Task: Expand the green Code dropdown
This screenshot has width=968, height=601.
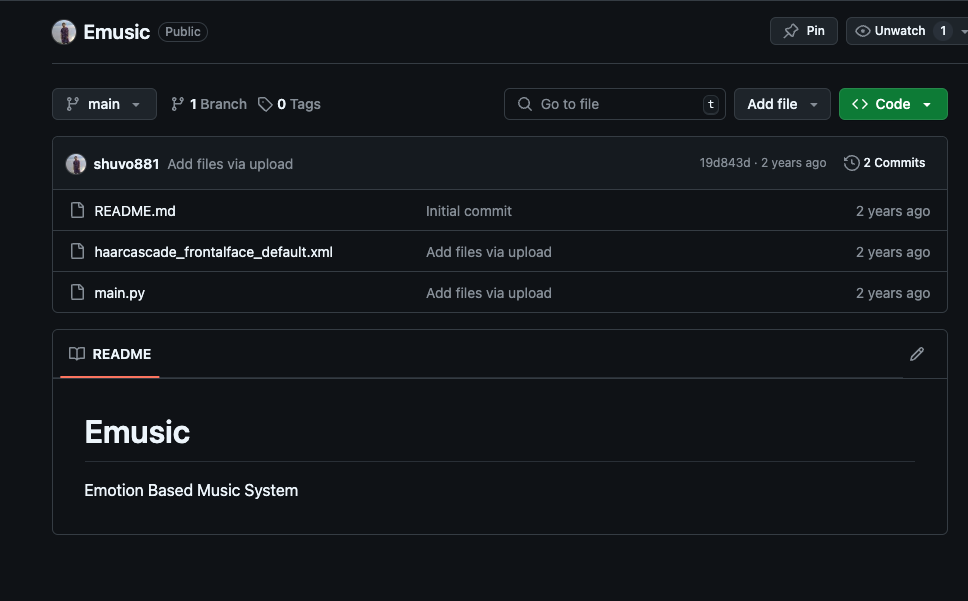Action: (892, 104)
